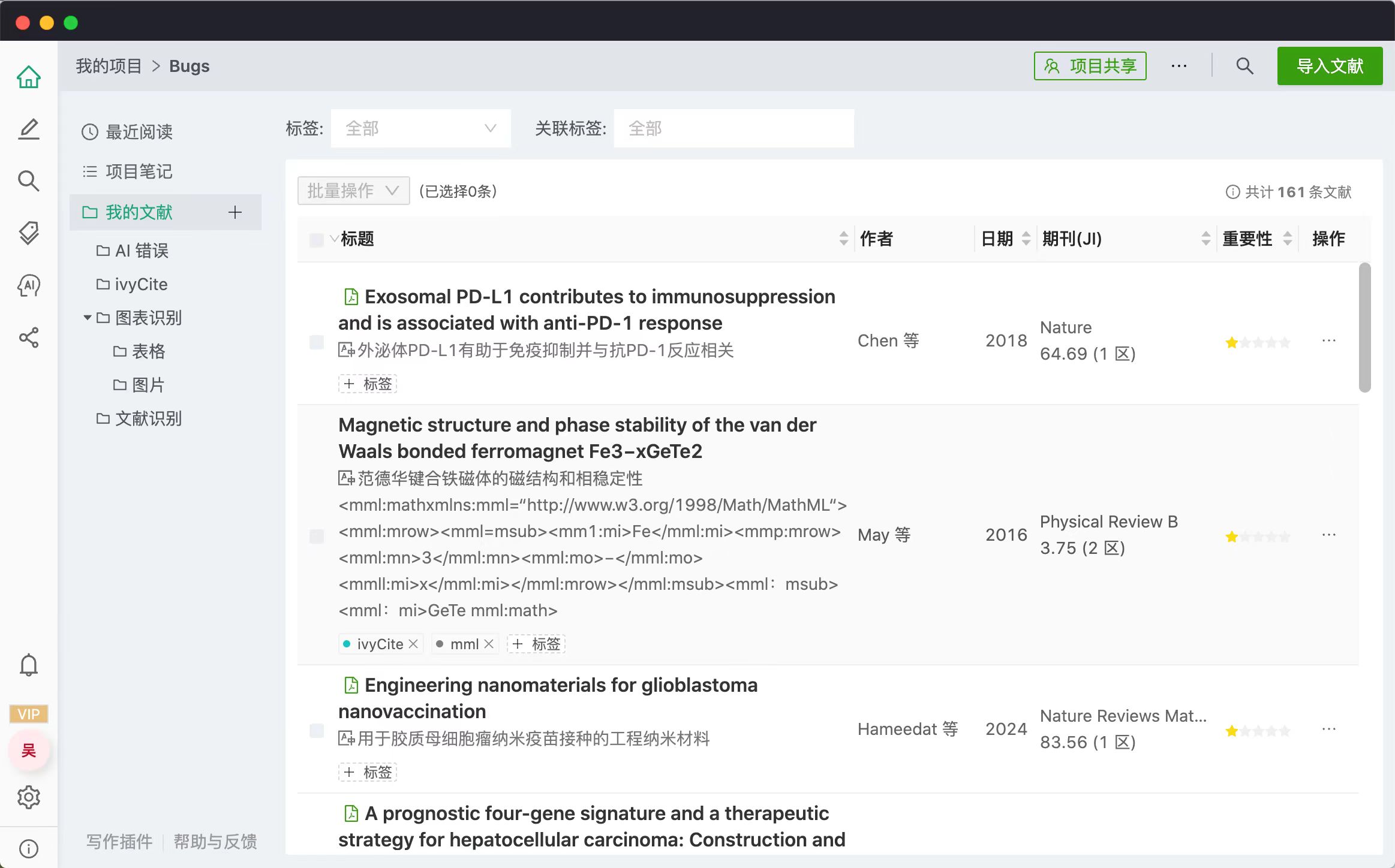1395x868 pixels.
Task: Click the literature list vertical scrollbar
Action: click(1364, 328)
